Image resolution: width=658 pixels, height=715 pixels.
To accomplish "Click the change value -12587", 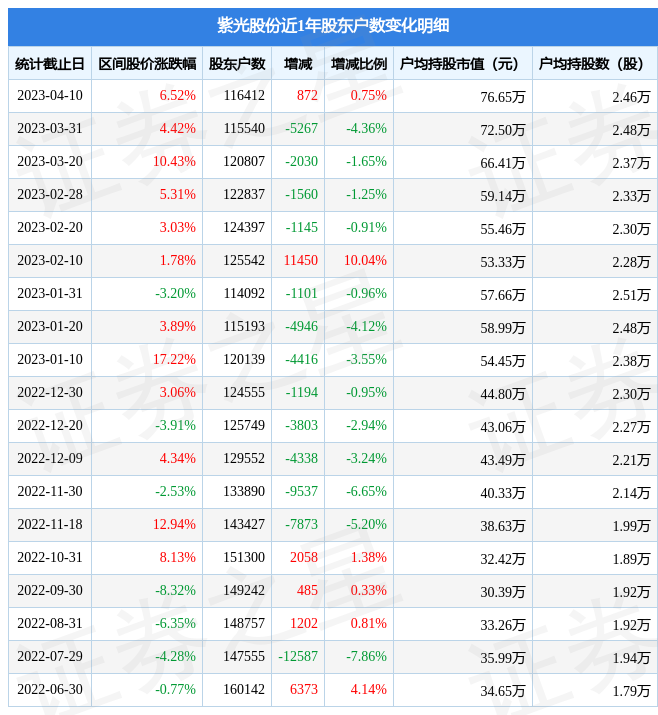I will (298, 657).
